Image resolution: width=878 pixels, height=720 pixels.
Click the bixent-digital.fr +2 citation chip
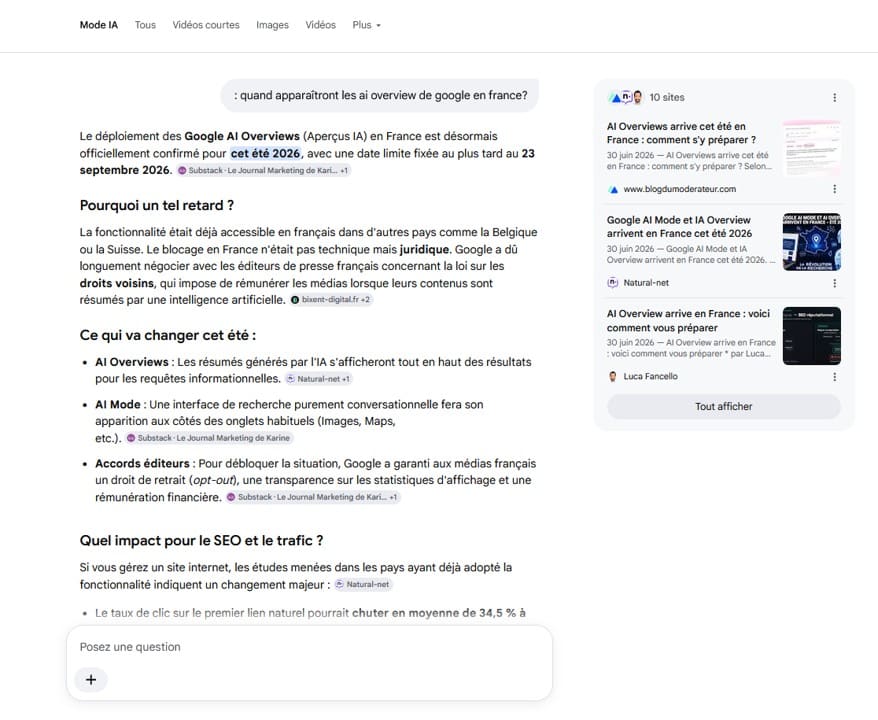[330, 300]
